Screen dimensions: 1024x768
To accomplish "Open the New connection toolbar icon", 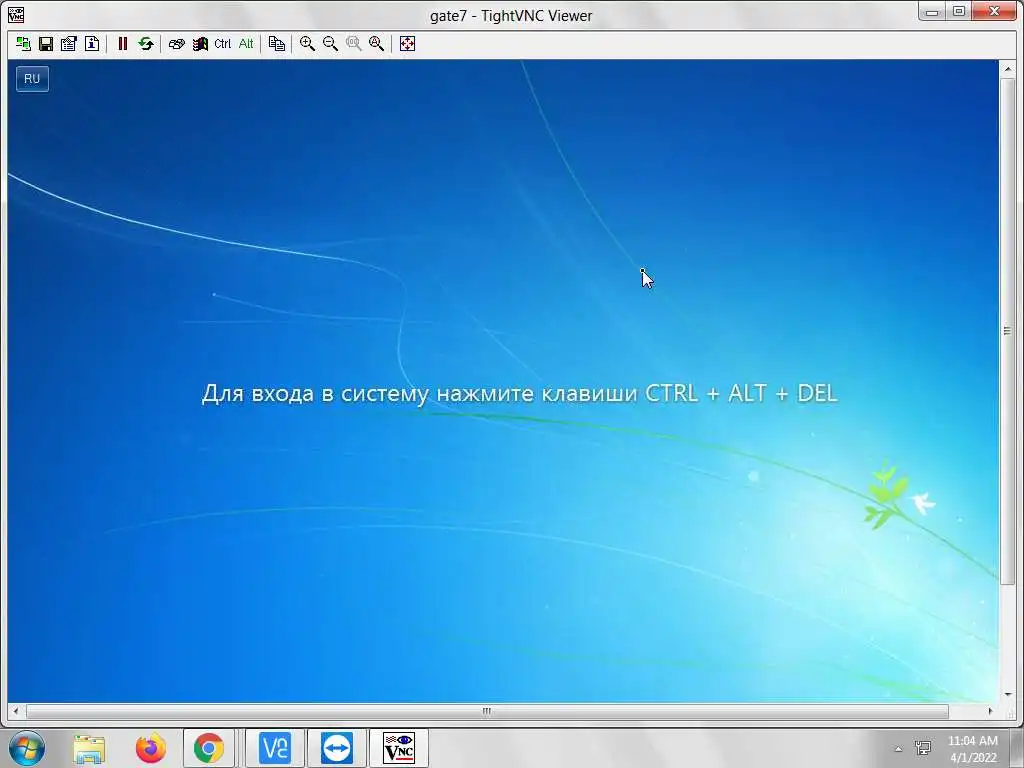I will (x=23, y=44).
